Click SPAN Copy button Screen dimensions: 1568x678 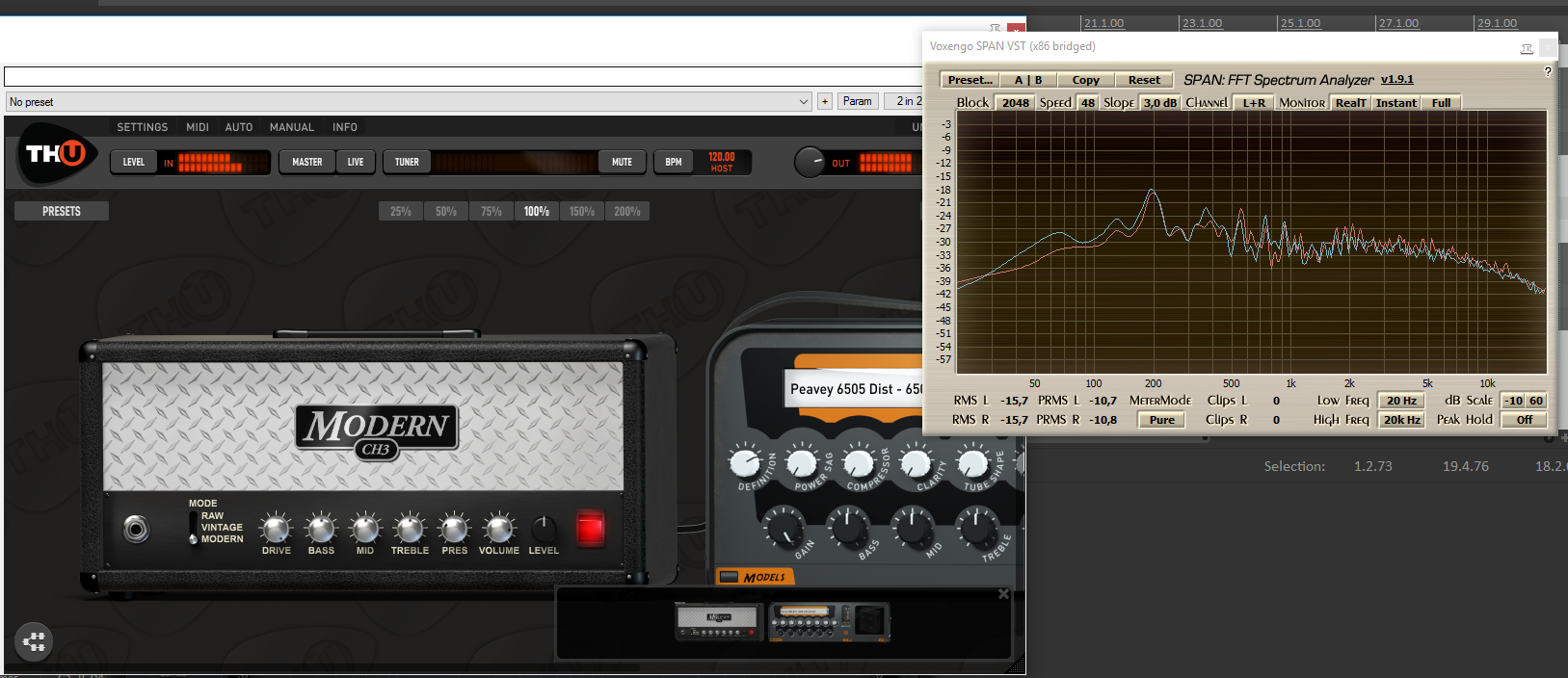tap(1086, 80)
